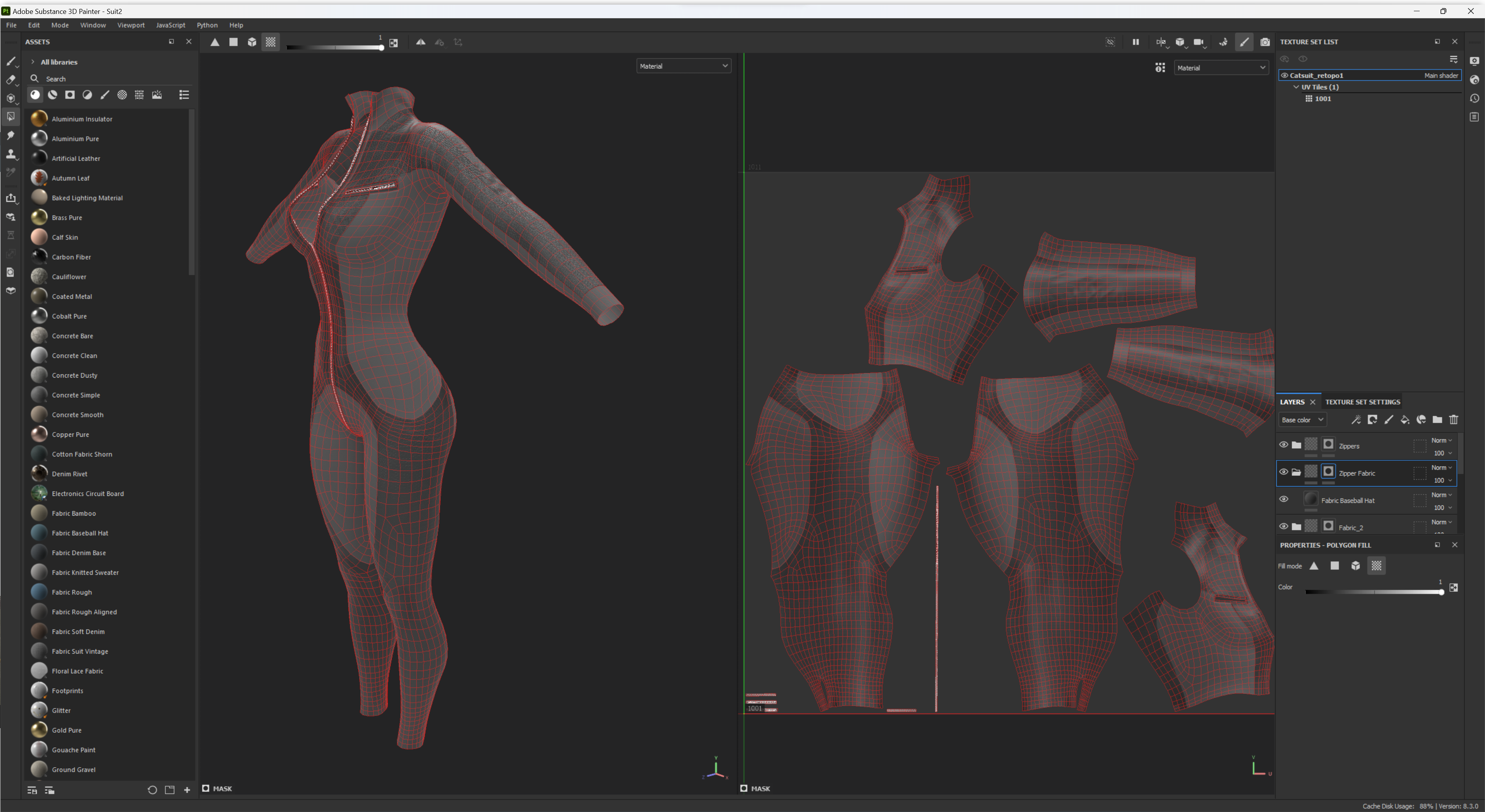Viewport: 1485px width, 812px height.
Task: Open blend mode dropdown for Zippers layer
Action: [1441, 440]
